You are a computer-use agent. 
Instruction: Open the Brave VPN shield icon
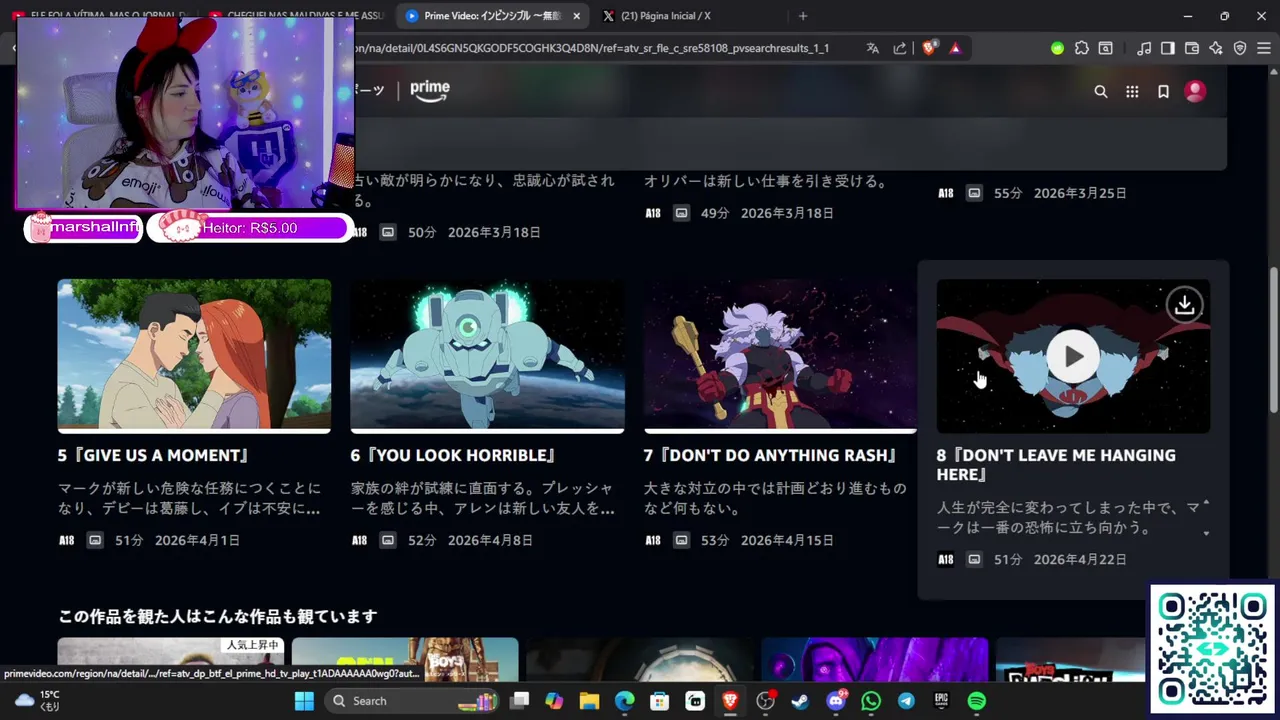click(x=1240, y=48)
